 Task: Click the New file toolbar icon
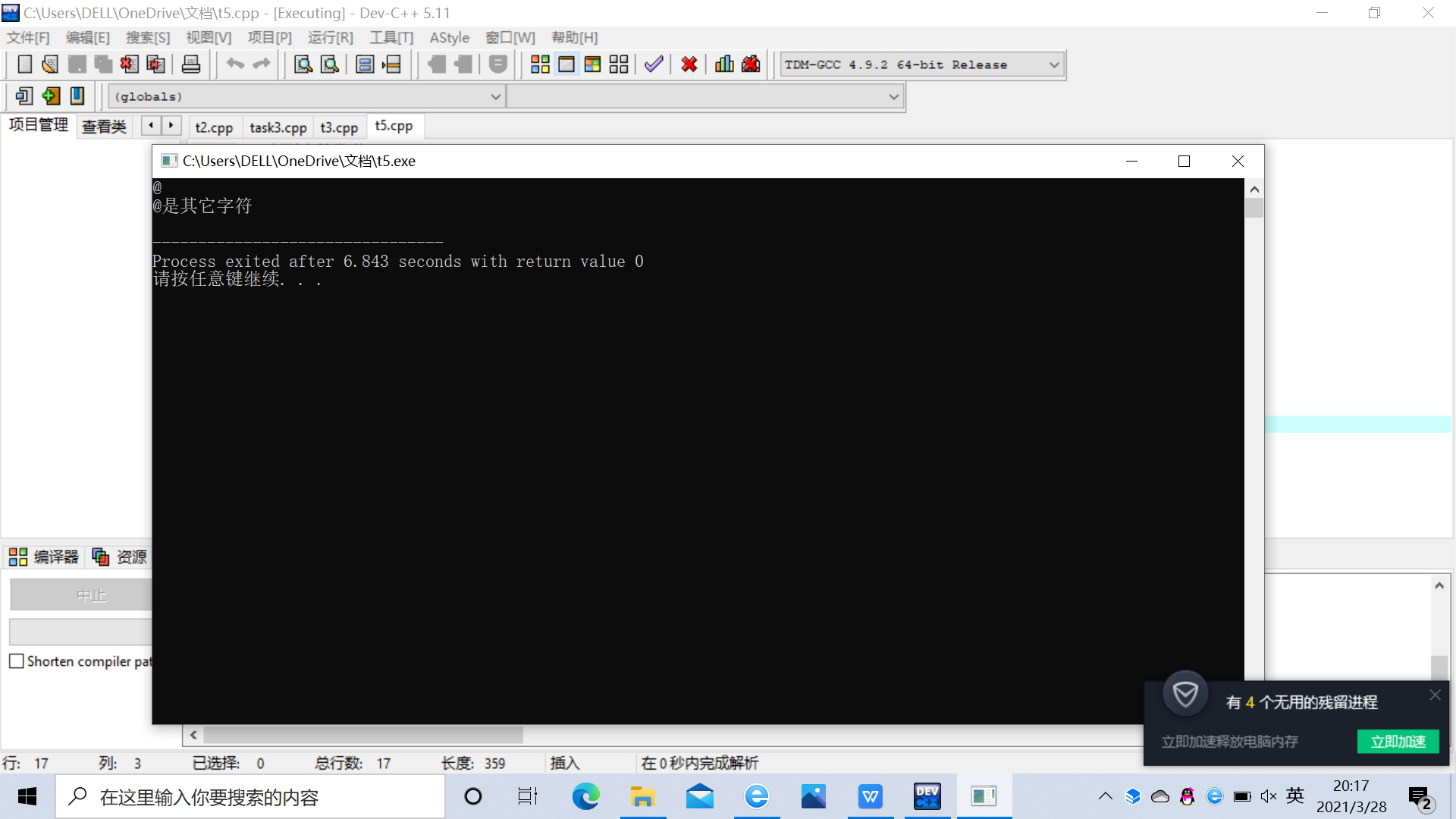(x=24, y=64)
